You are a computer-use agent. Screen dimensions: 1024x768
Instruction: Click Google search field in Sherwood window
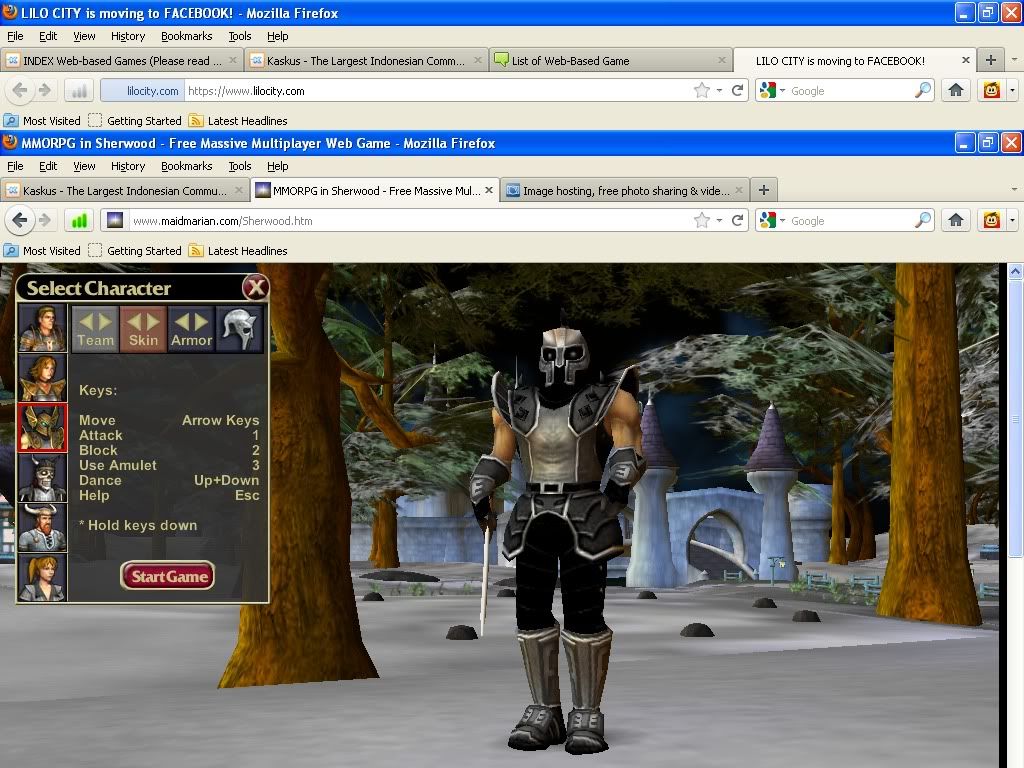pyautogui.click(x=850, y=221)
